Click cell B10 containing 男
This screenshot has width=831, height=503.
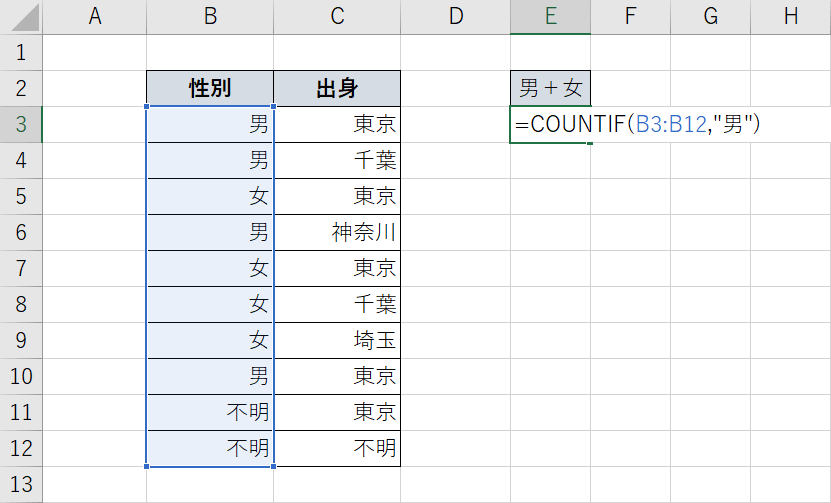210,377
